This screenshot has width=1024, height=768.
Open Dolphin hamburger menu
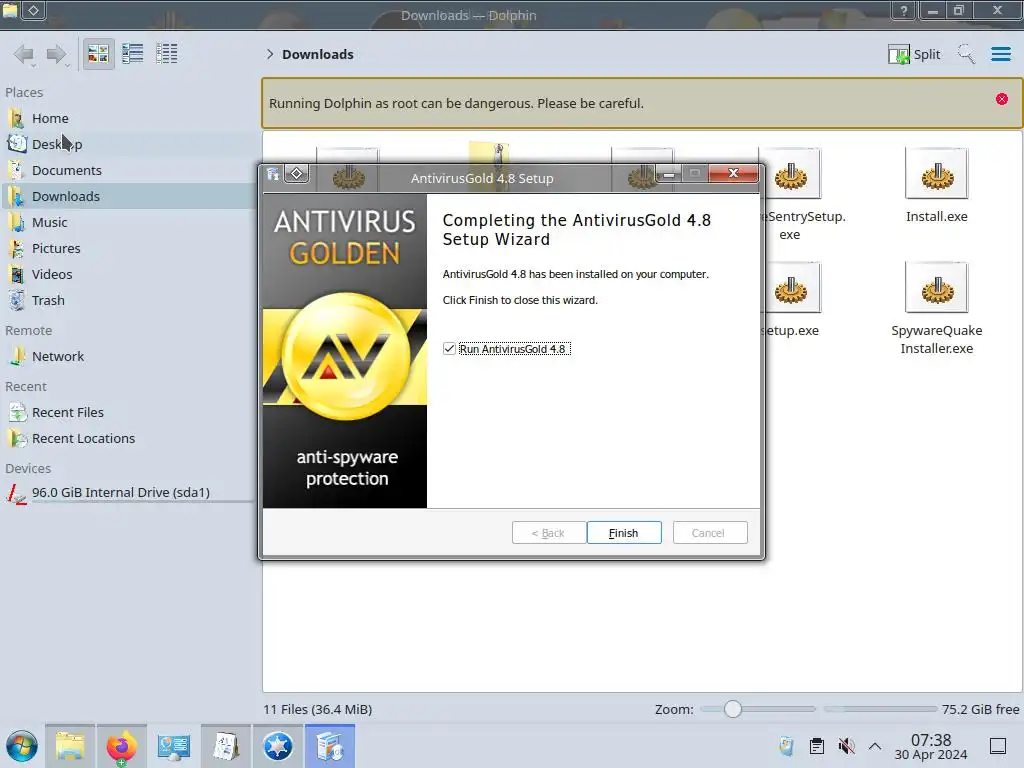click(x=1000, y=54)
